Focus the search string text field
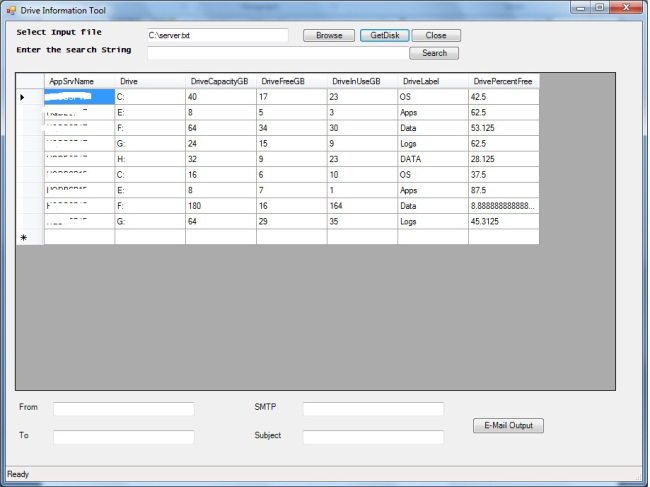The height and width of the screenshot is (487, 650). coord(278,53)
